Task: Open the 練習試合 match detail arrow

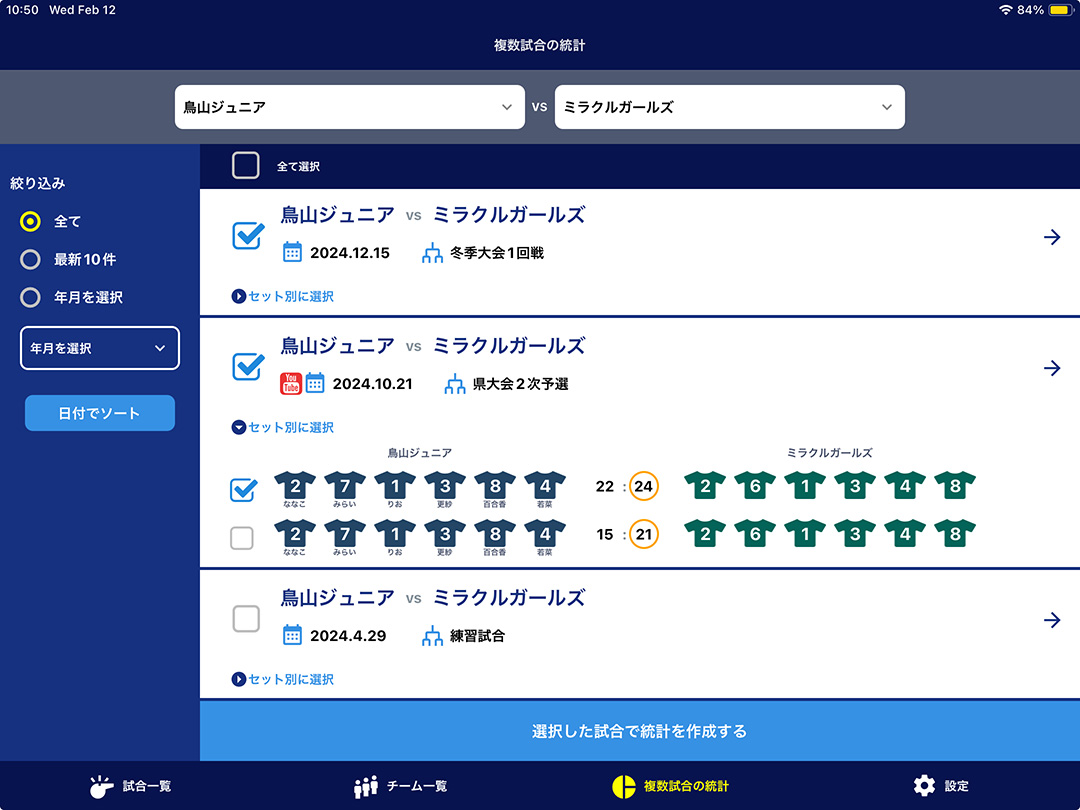Action: pos(1051,620)
